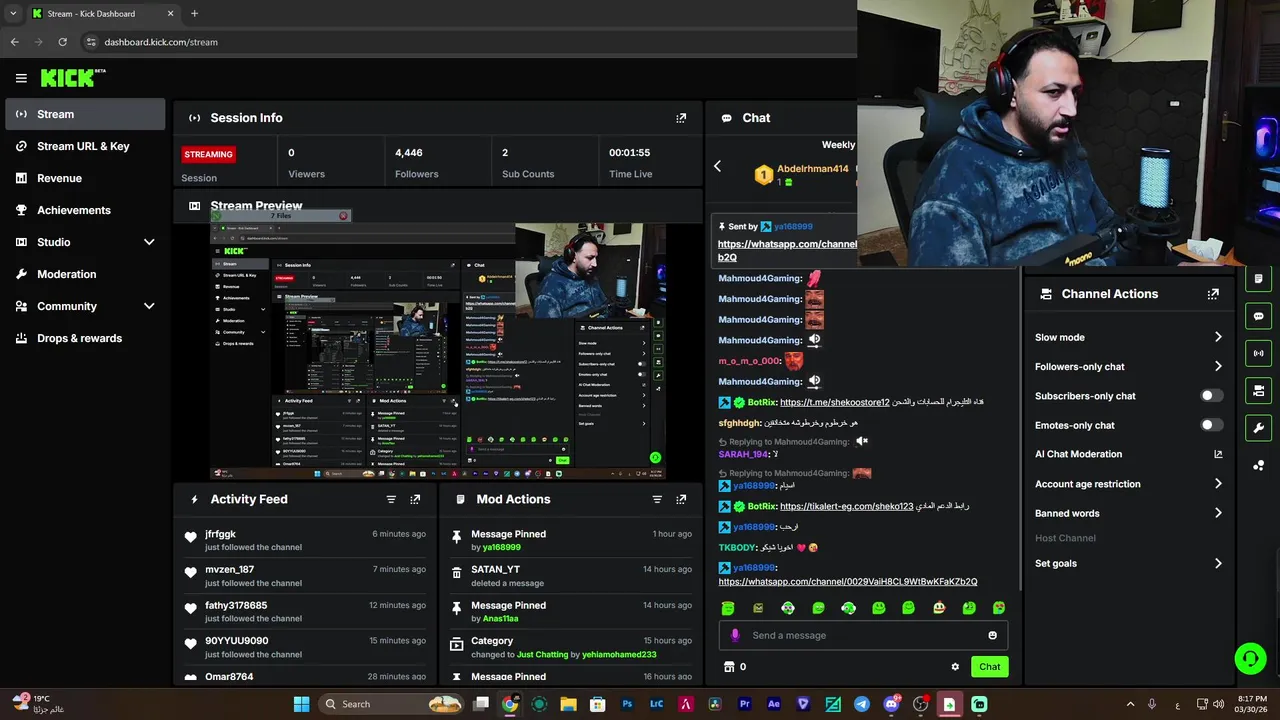
Task: Click Abdelrhman414 in chat leaderboard
Action: pyautogui.click(x=812, y=168)
